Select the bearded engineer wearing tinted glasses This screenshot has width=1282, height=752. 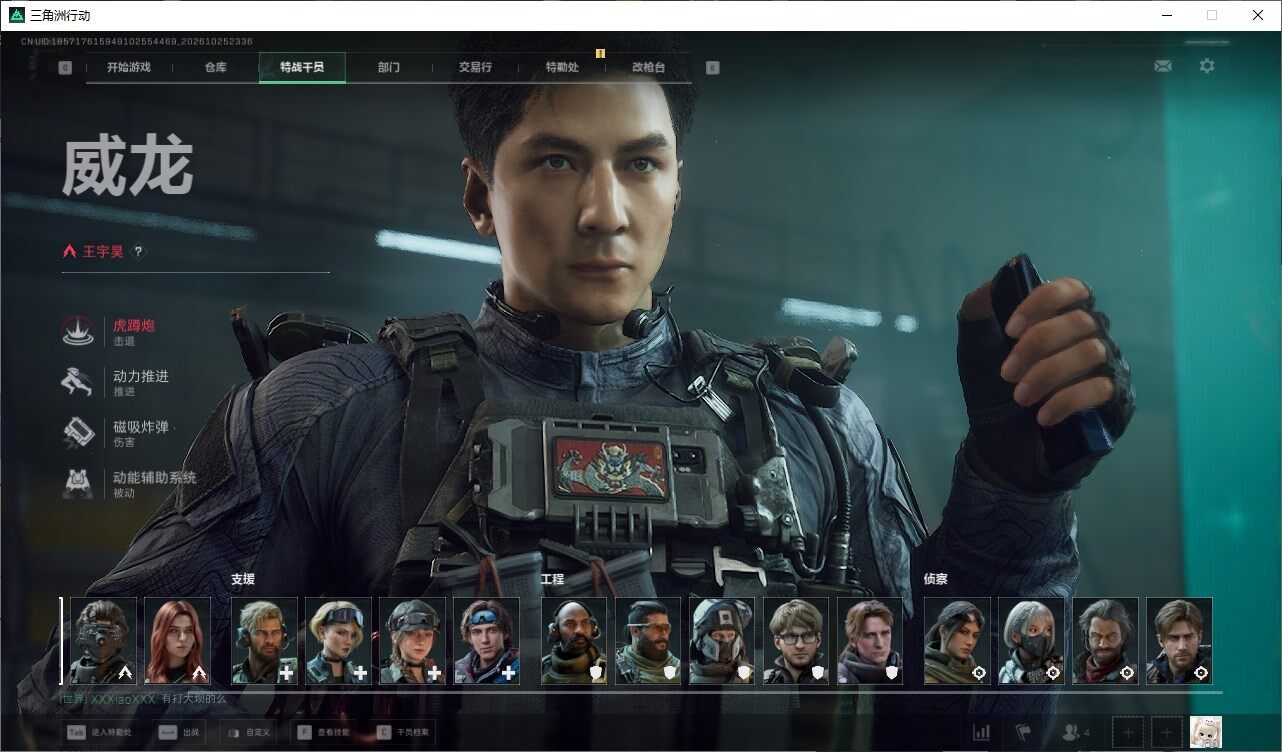click(648, 641)
